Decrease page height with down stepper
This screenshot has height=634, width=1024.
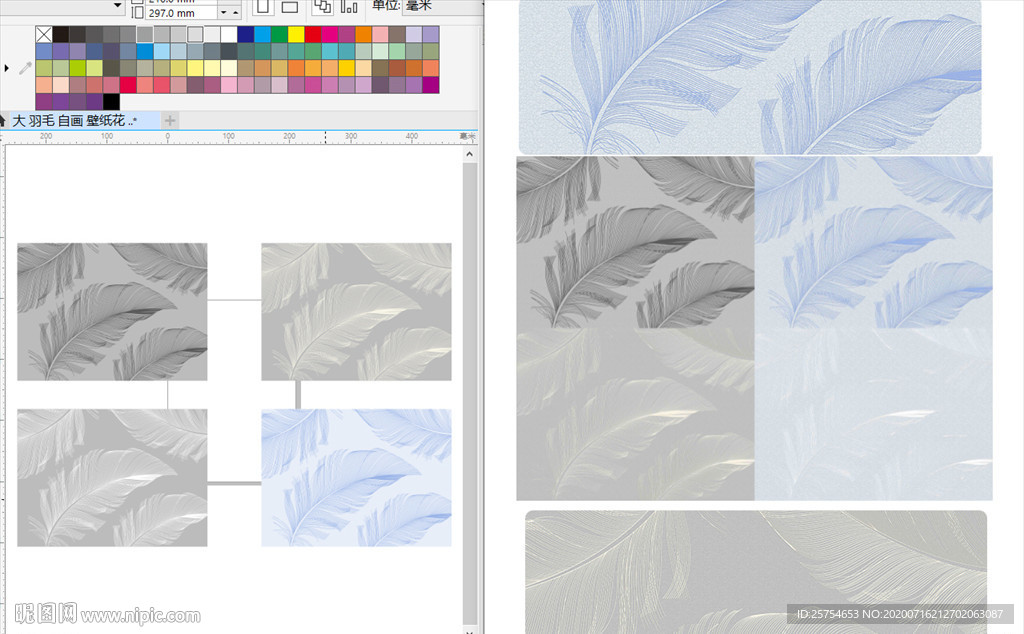pyautogui.click(x=223, y=12)
